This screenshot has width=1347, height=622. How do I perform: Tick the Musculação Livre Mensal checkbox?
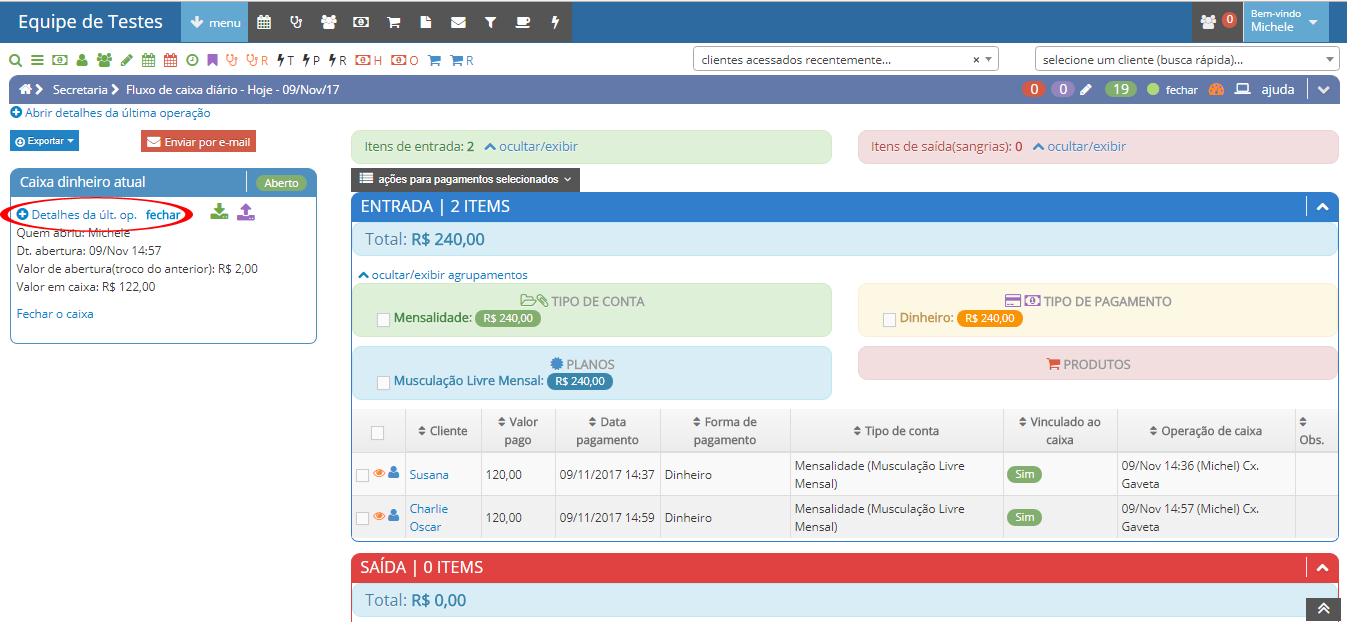383,383
